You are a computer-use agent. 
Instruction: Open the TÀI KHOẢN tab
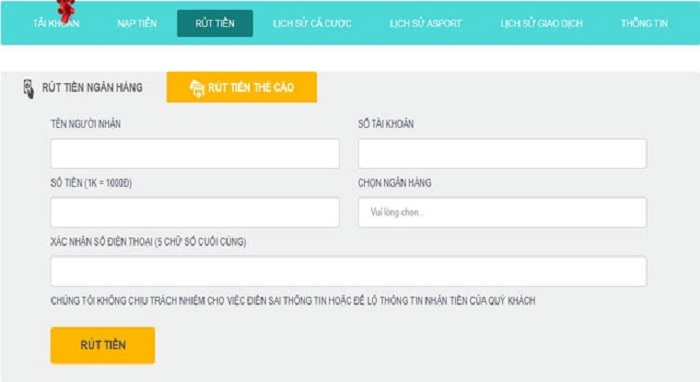pyautogui.click(x=56, y=23)
